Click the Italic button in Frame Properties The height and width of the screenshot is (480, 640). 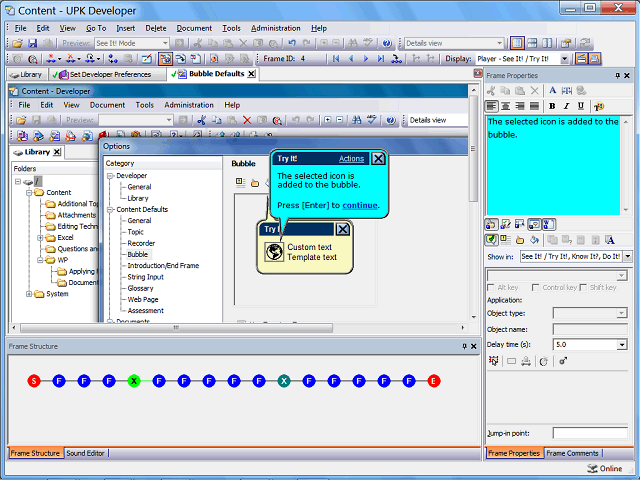[566, 106]
